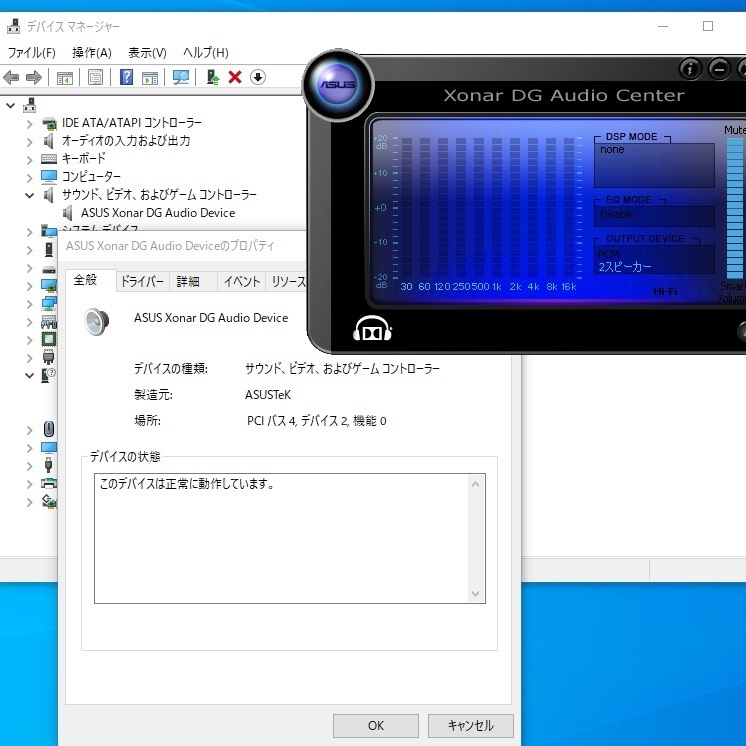This screenshot has height=746, width=746.
Task: Open the 表示(V) menu
Action: pyautogui.click(x=147, y=52)
